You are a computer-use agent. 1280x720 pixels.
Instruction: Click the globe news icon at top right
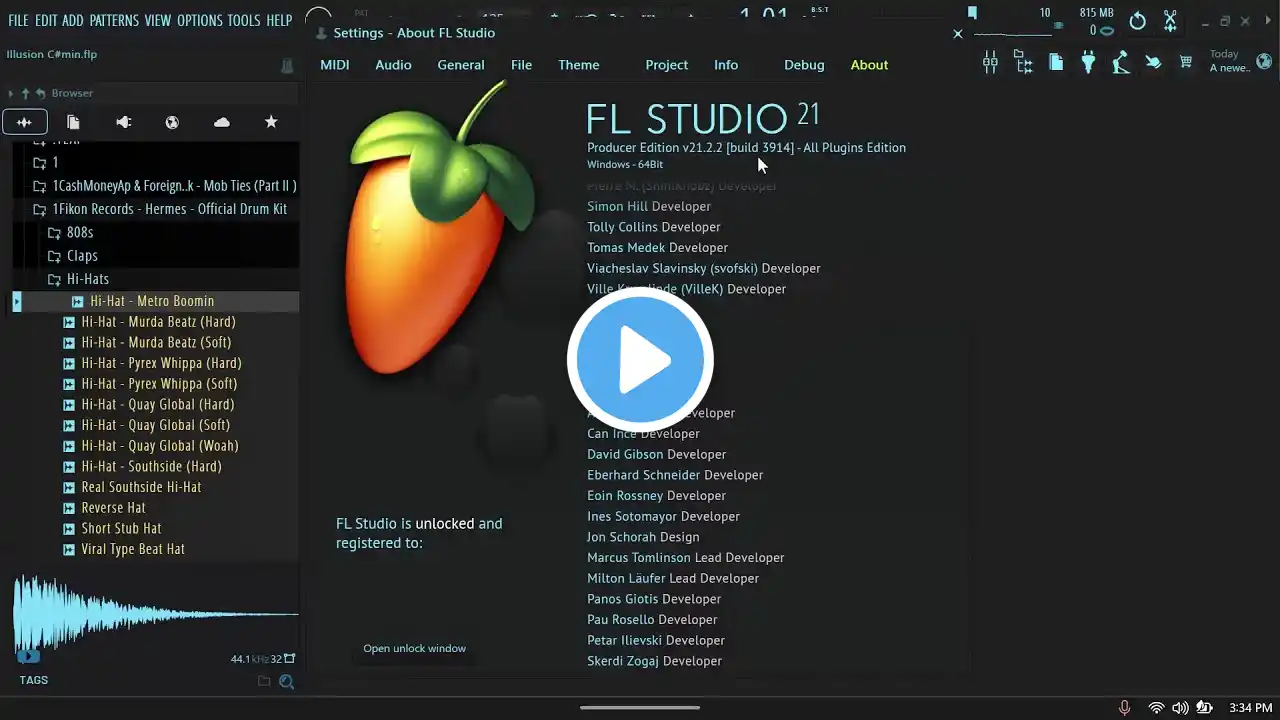click(1264, 61)
